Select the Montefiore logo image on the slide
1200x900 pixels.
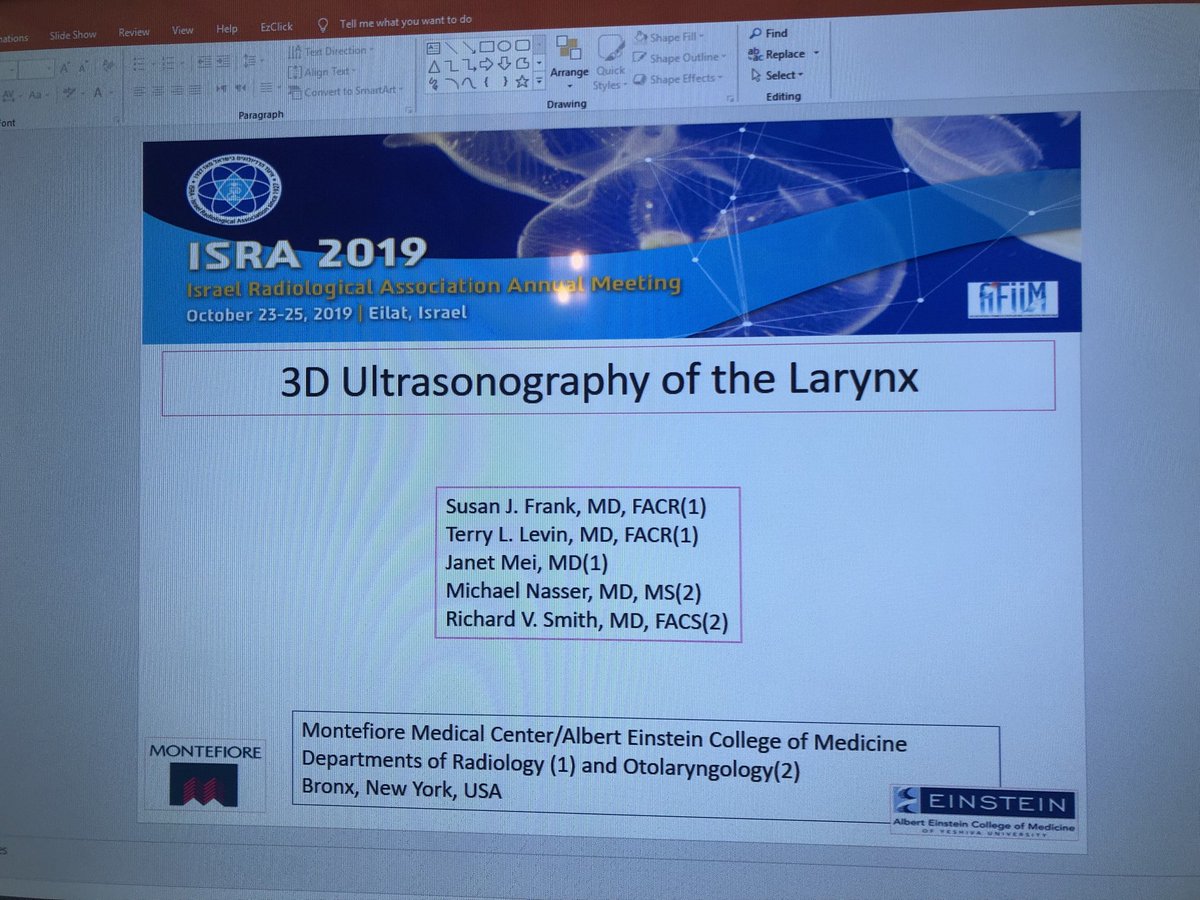coord(204,775)
